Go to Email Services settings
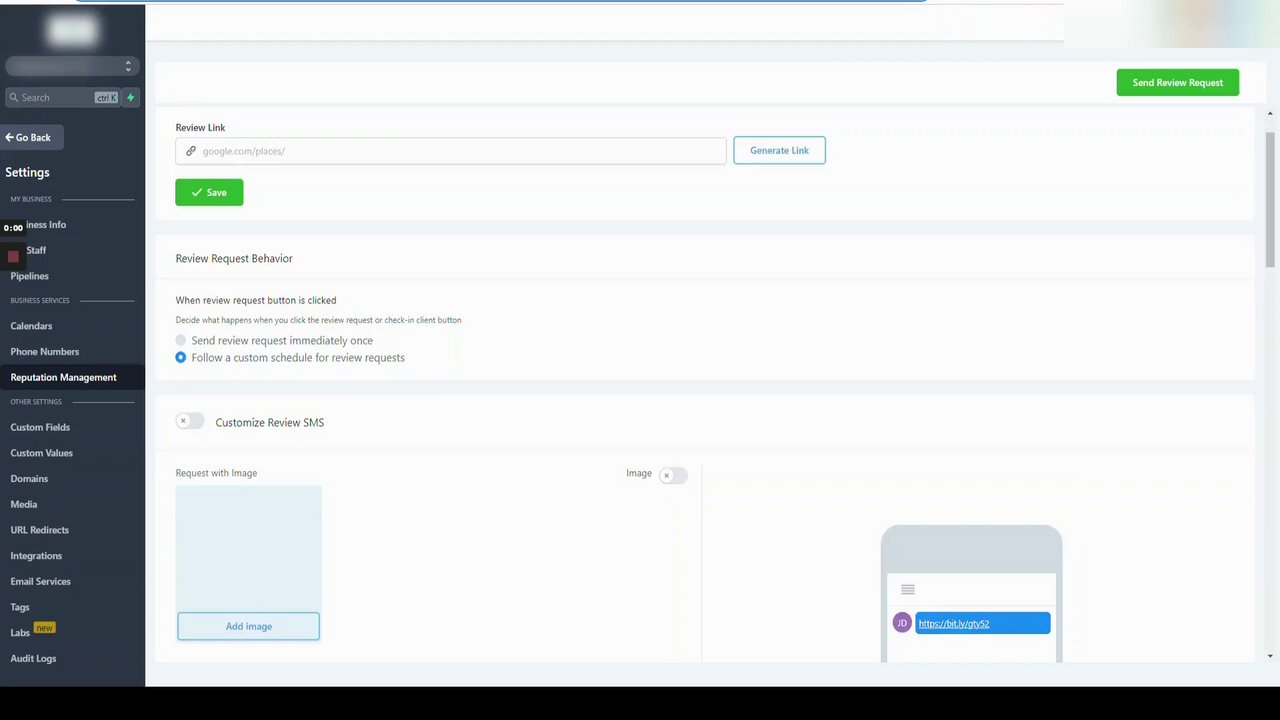 pos(41,582)
